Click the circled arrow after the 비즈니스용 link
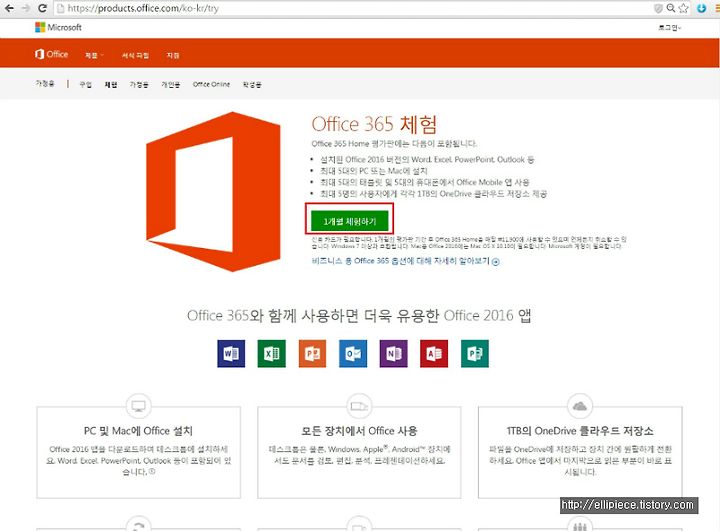 [495, 262]
